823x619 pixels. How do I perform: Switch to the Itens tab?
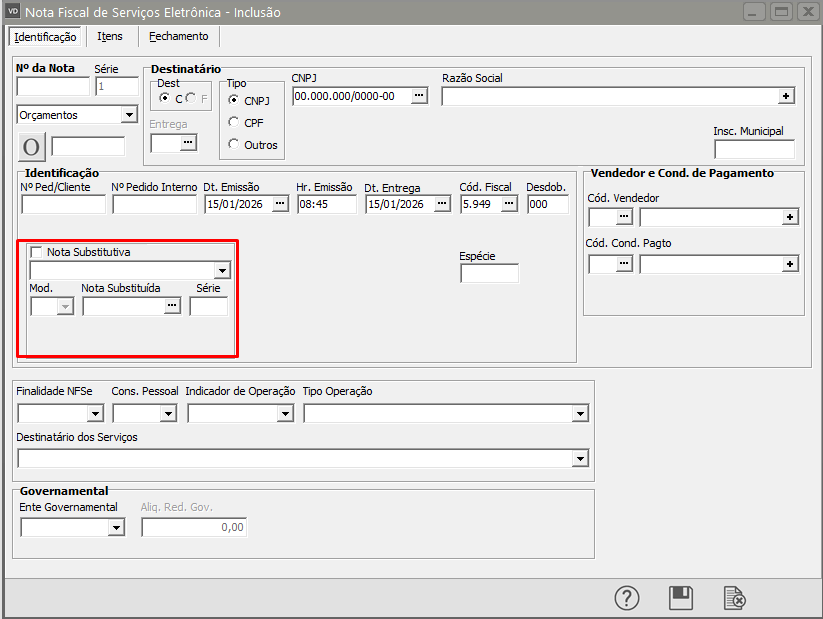110,36
